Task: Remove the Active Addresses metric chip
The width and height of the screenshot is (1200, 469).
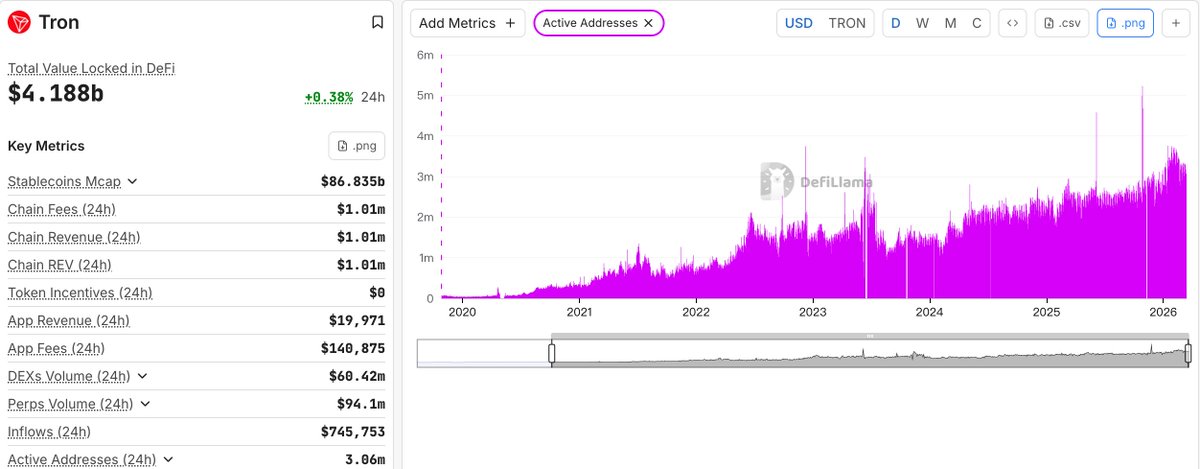Action: click(648, 23)
